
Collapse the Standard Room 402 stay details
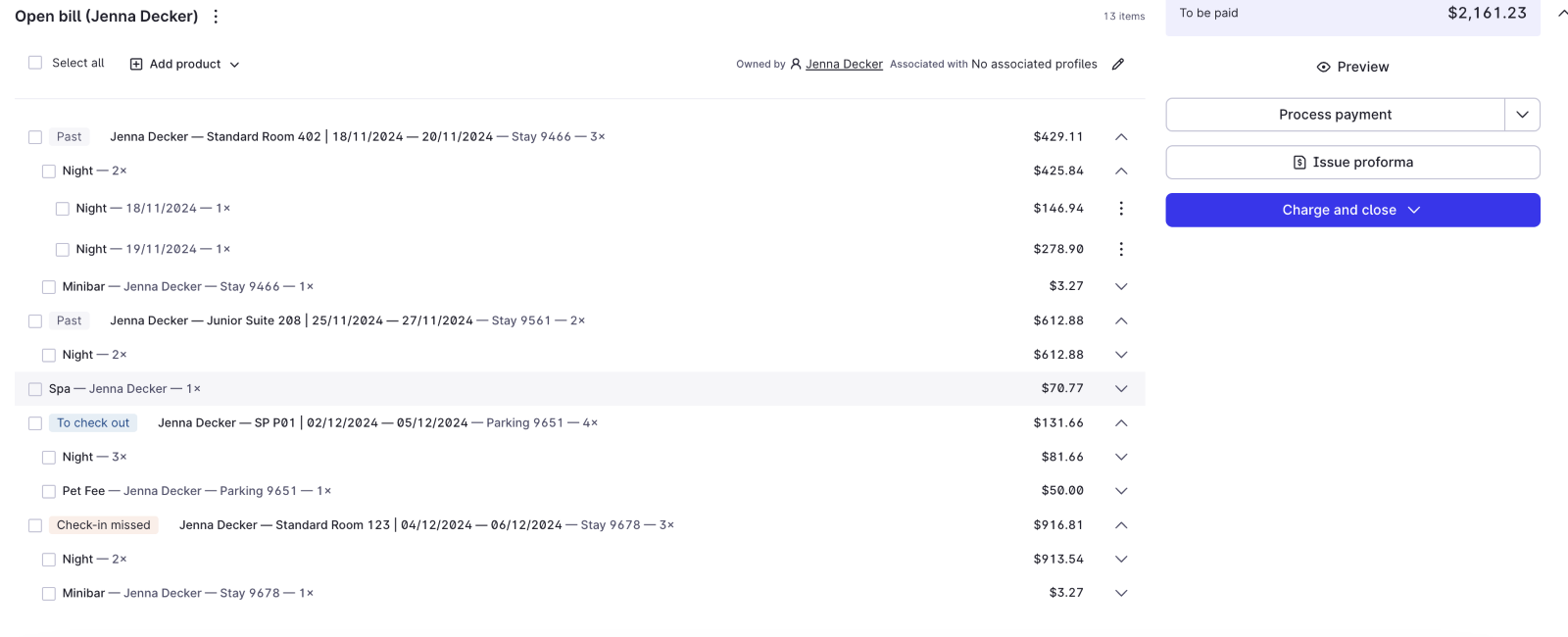tap(1121, 136)
